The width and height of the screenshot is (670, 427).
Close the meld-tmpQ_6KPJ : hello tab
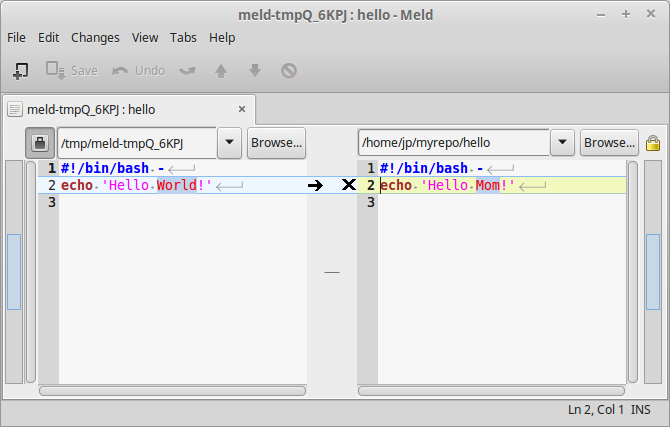[242, 109]
